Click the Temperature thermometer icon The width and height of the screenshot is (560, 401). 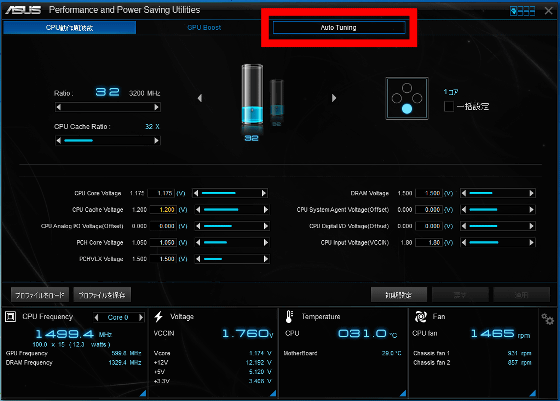[289, 316]
